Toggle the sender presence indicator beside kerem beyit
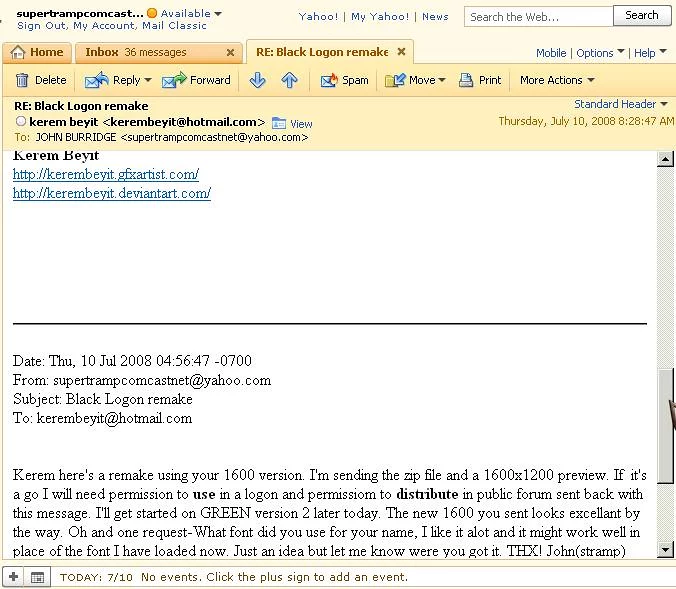 click(20, 122)
